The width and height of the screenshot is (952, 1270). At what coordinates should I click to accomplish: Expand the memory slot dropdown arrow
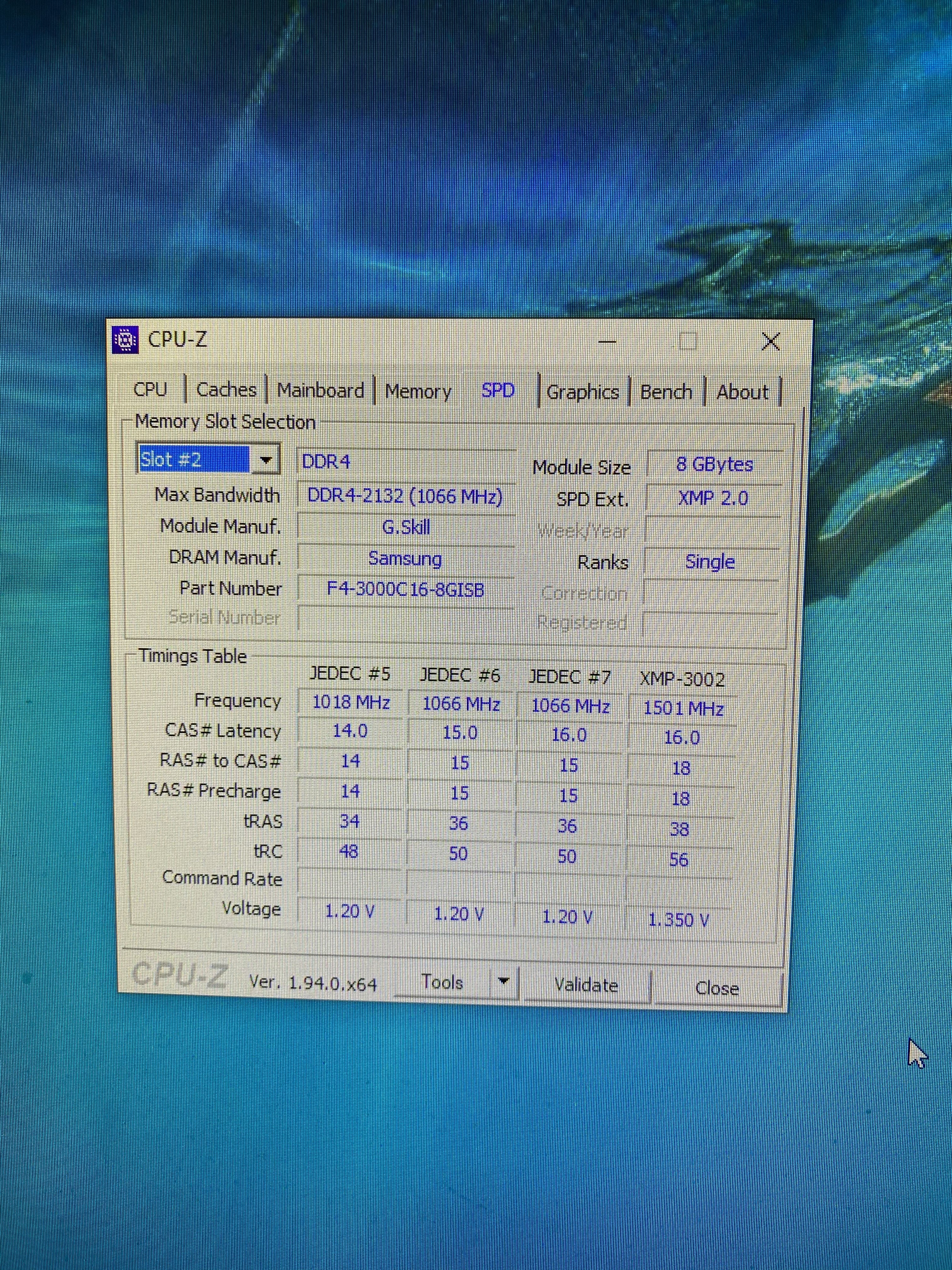[266, 460]
